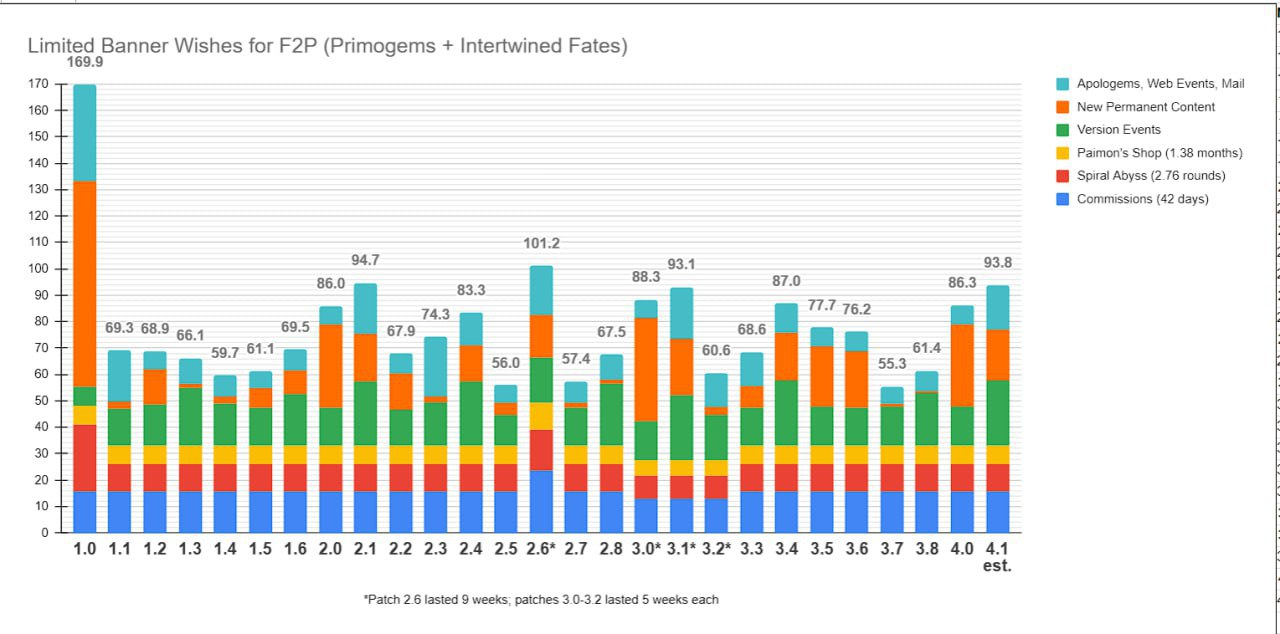This screenshot has width=1280, height=634.
Task: Select 'Spiral Abyss (2.76 rounds)' legend label
Action: [1151, 176]
